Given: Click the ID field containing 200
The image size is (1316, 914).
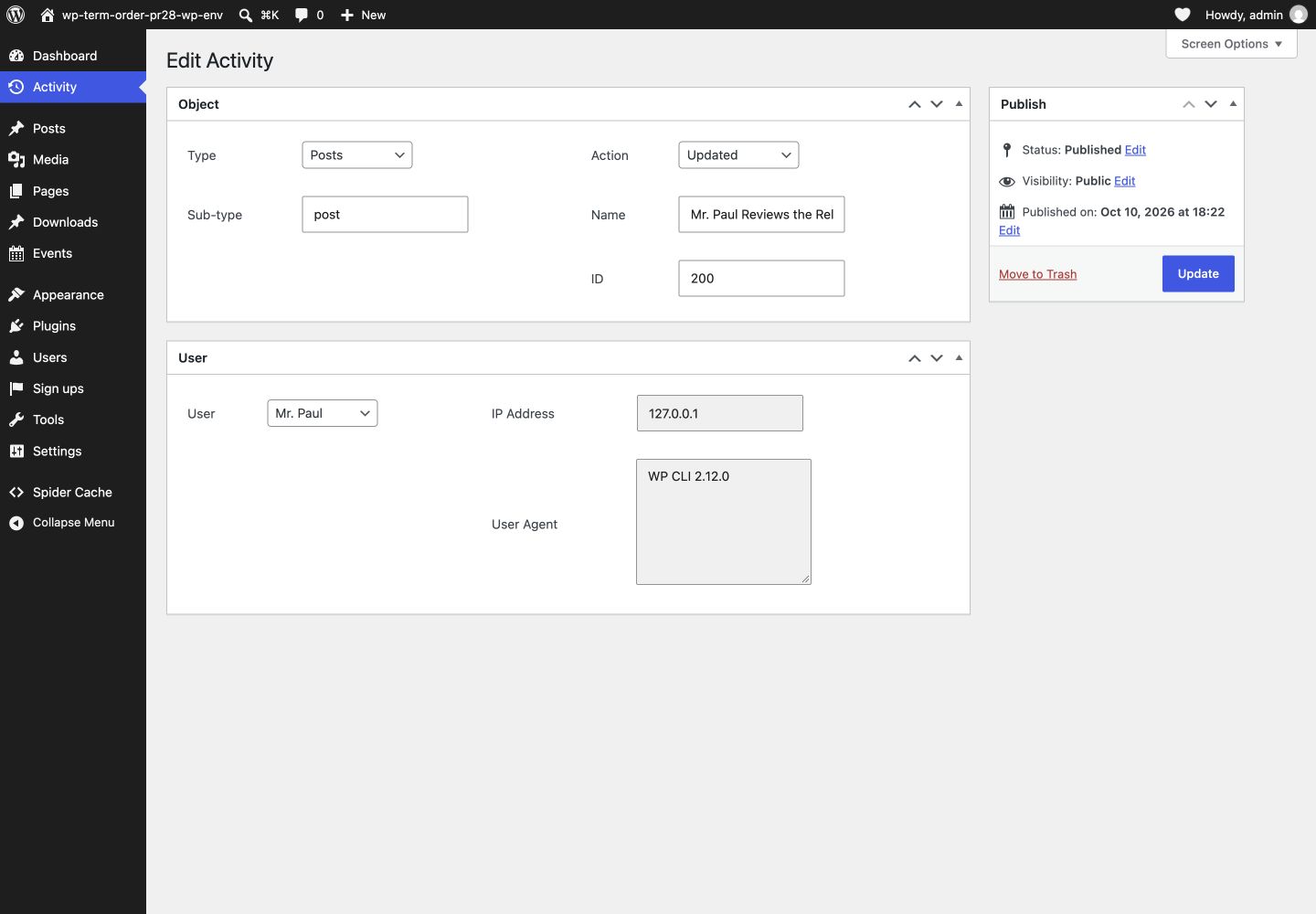Looking at the screenshot, I should pos(761,279).
